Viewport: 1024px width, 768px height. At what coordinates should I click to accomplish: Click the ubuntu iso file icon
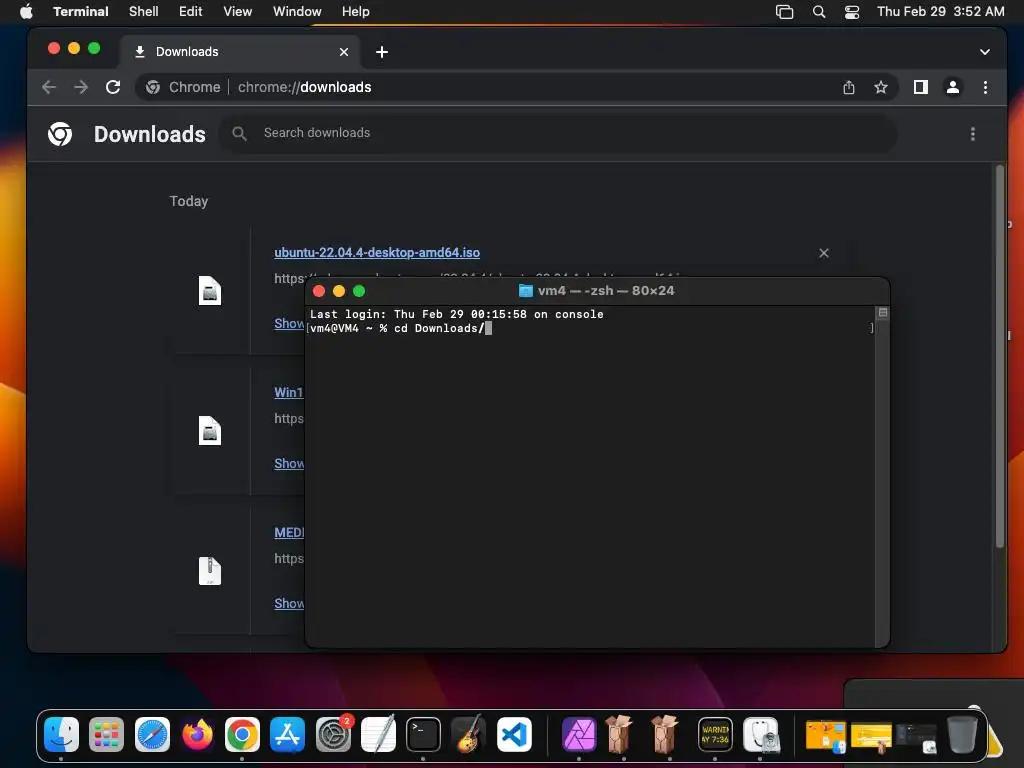tap(210, 291)
